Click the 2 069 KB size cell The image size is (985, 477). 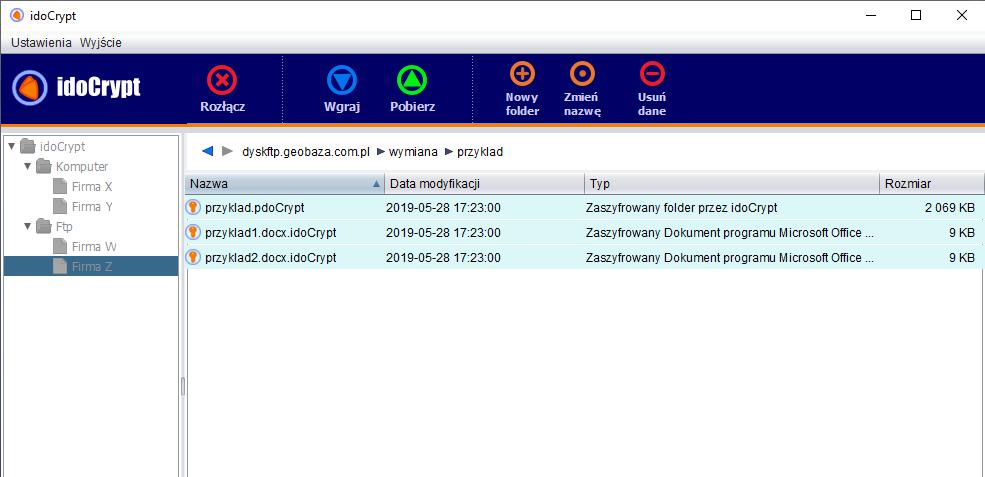[950, 208]
